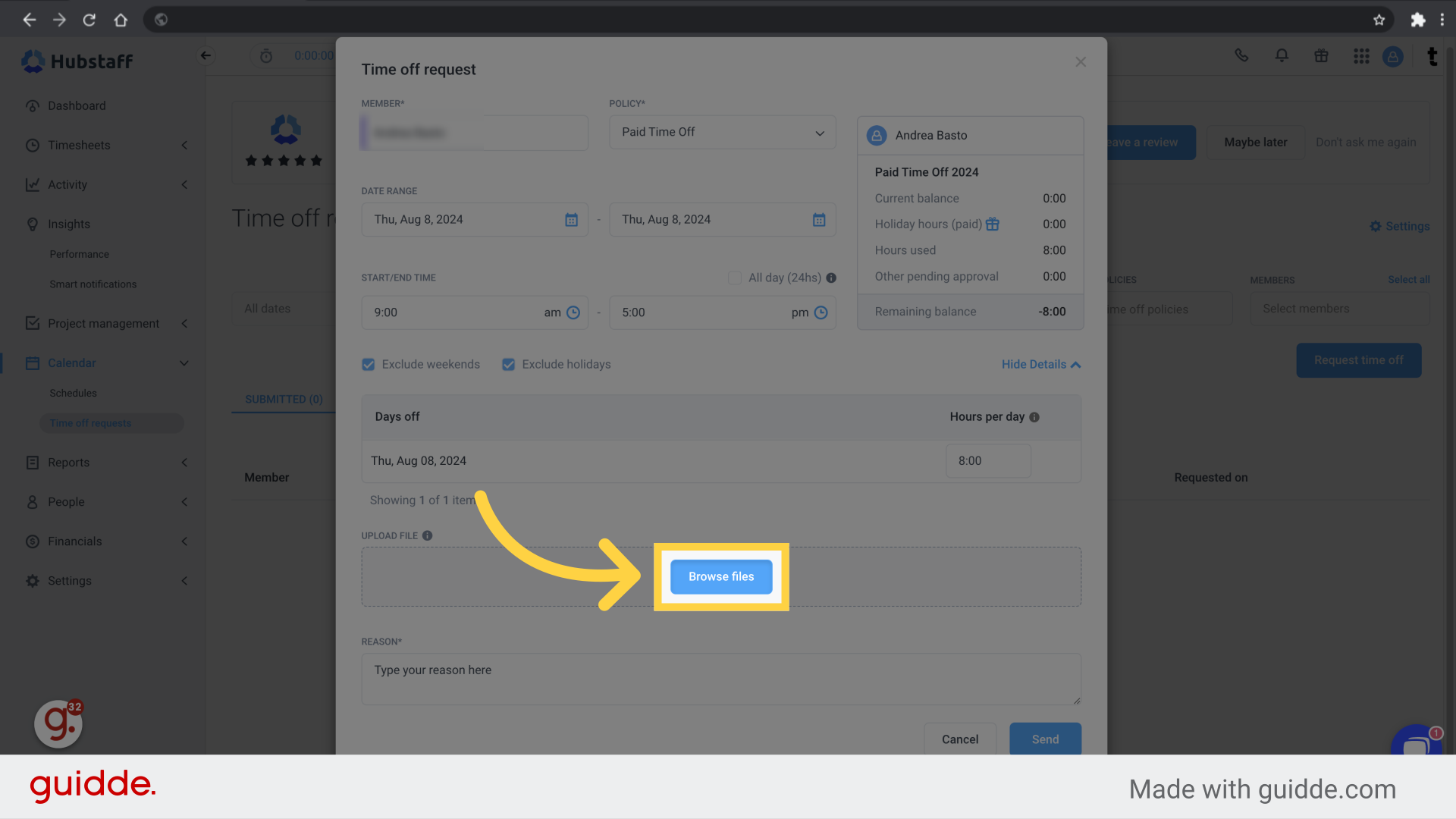Click the phone icon in the top bar

[1241, 56]
